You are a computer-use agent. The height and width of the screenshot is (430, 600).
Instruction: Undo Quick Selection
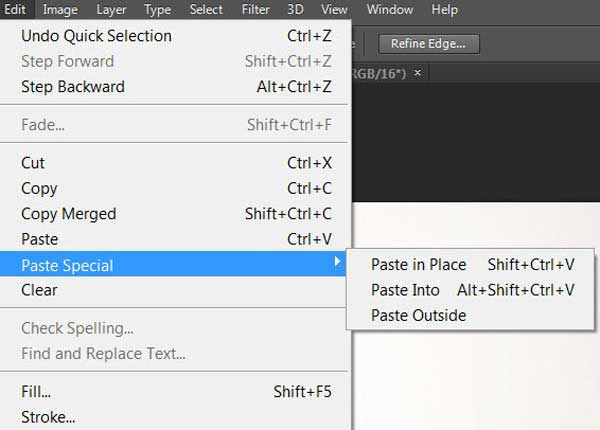pos(96,36)
